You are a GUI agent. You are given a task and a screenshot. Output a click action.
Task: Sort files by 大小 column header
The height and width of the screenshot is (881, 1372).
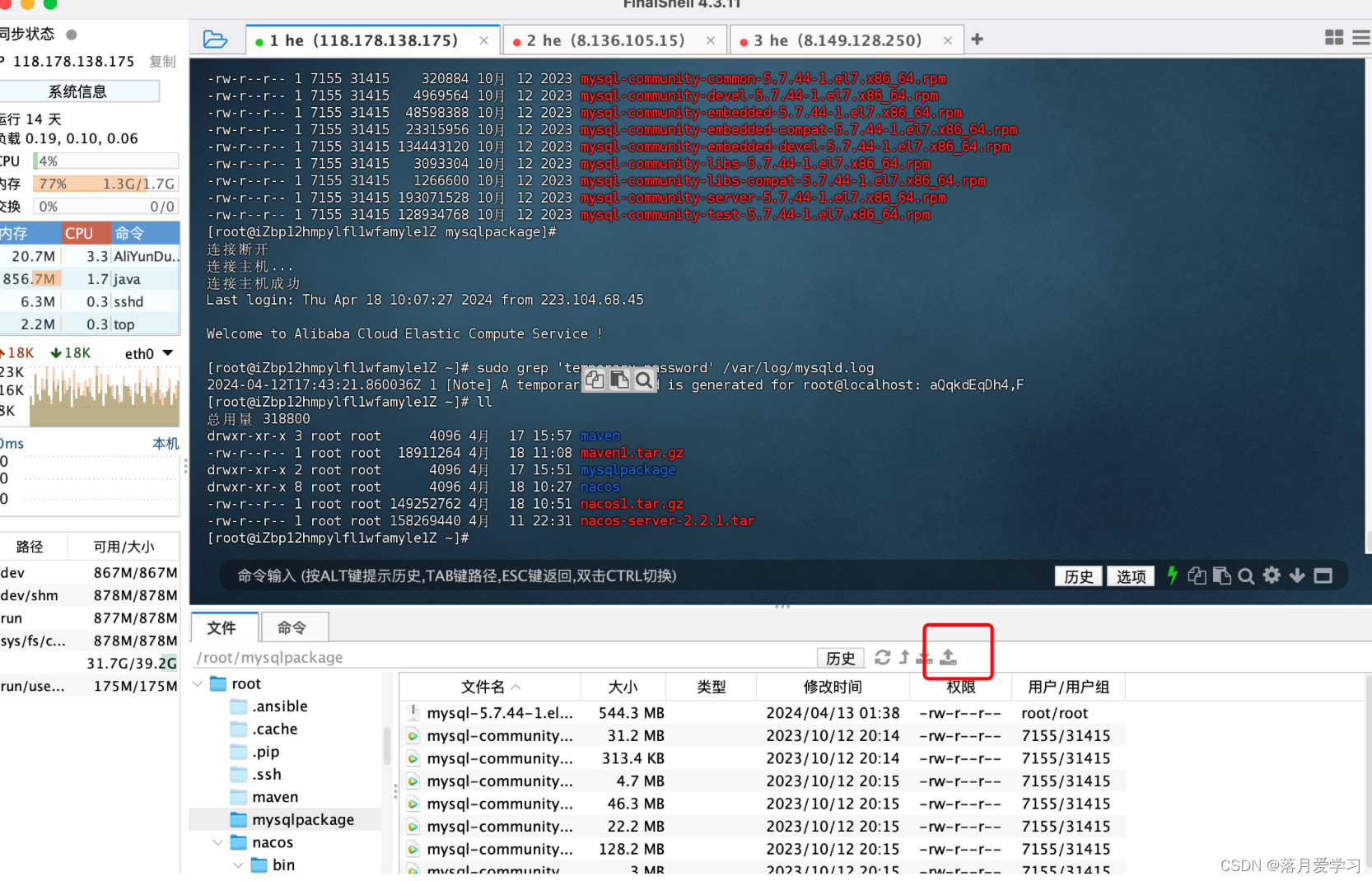tap(623, 687)
